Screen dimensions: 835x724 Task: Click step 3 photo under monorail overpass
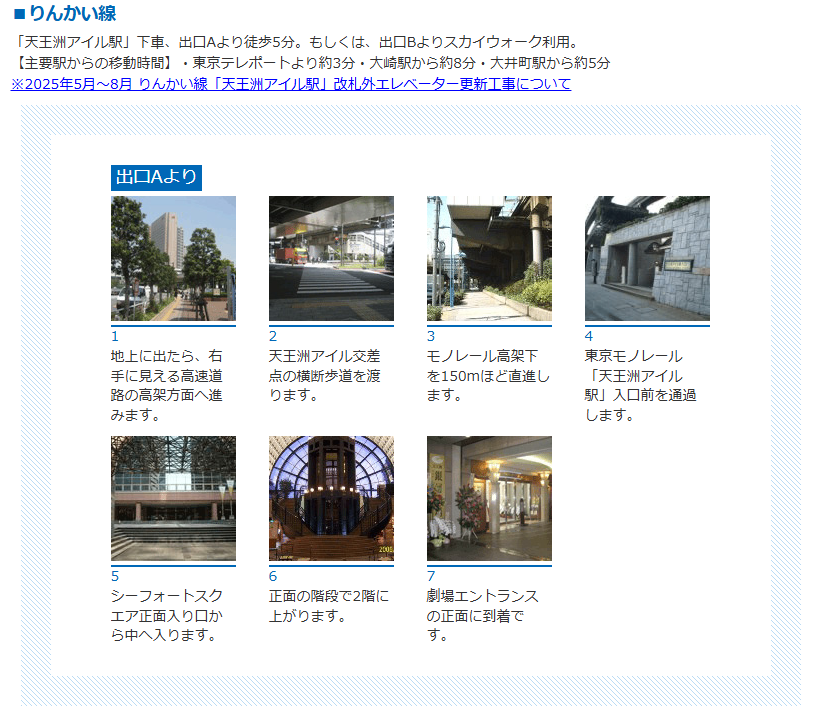(489, 258)
